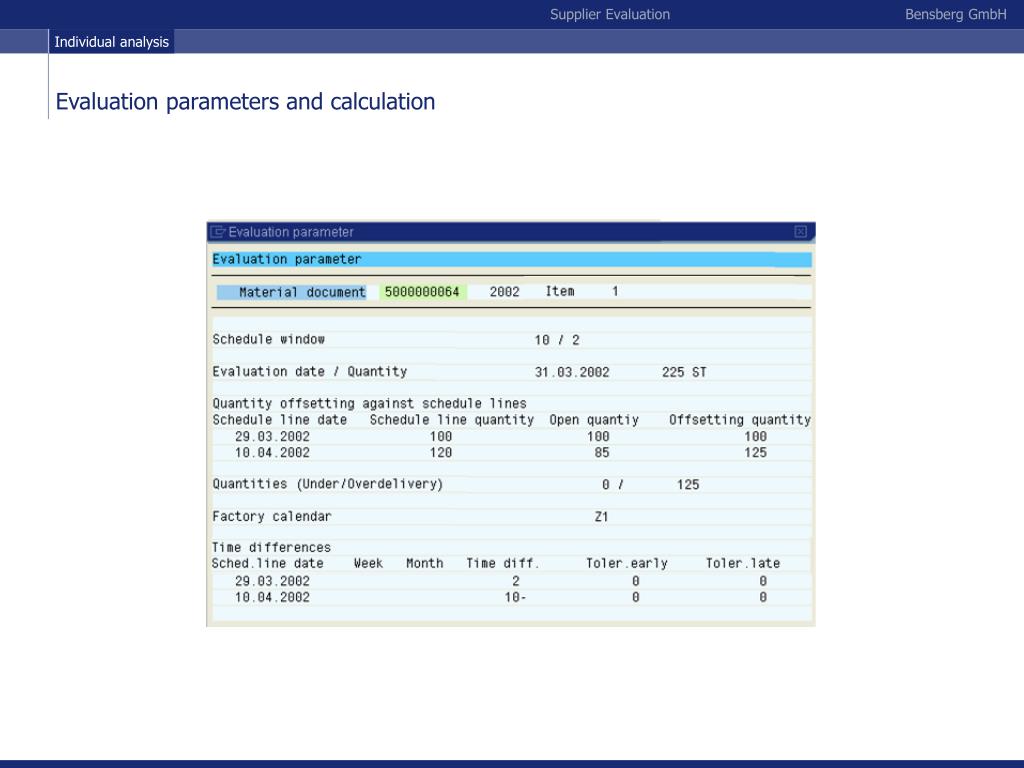Viewport: 1024px width, 768px height.
Task: Click the overdelivery quantity 125 value
Action: 688,485
